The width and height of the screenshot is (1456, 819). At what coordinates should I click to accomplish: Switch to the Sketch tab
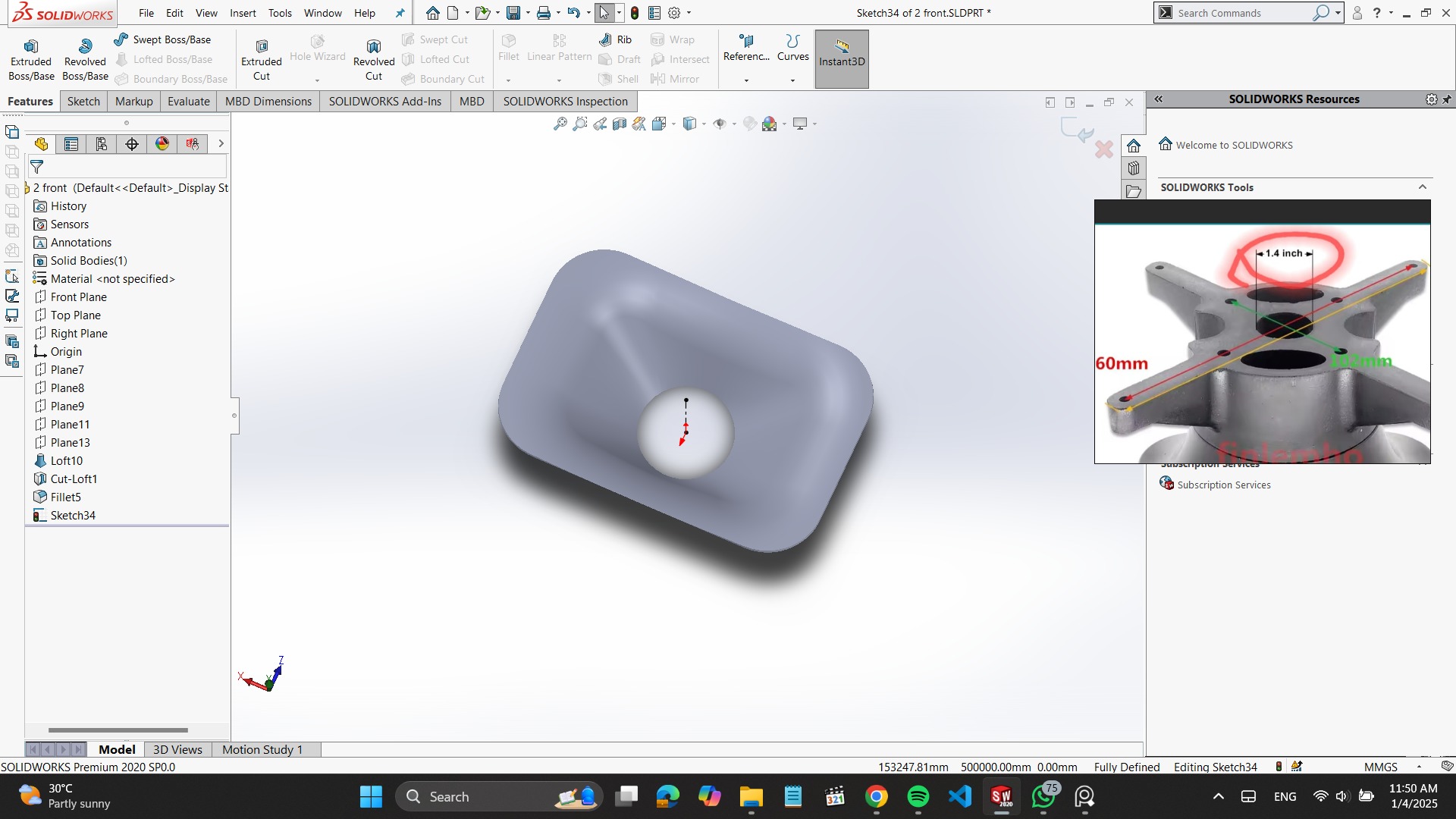[83, 102]
